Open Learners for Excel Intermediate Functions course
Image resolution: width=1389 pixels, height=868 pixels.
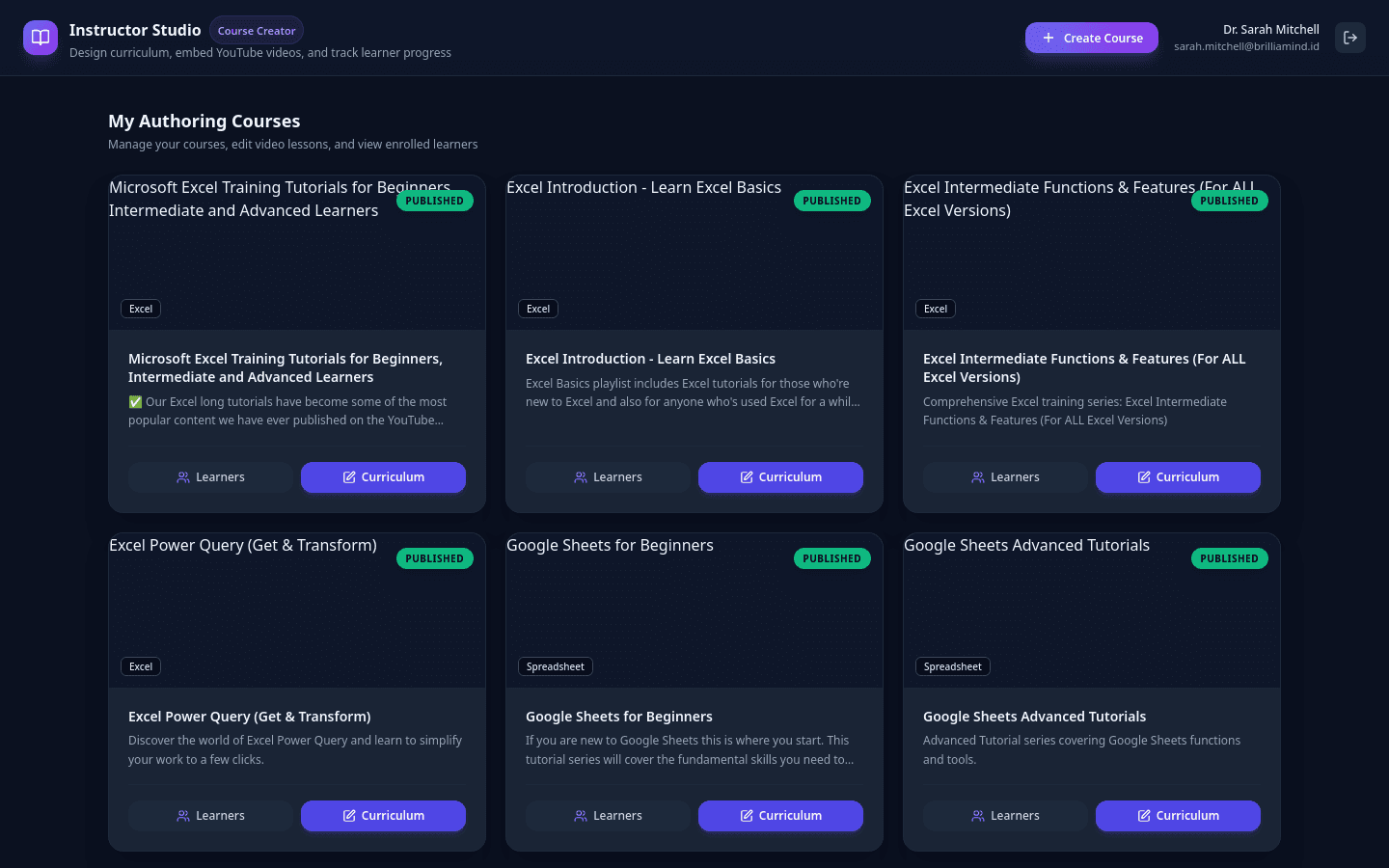1005,477
